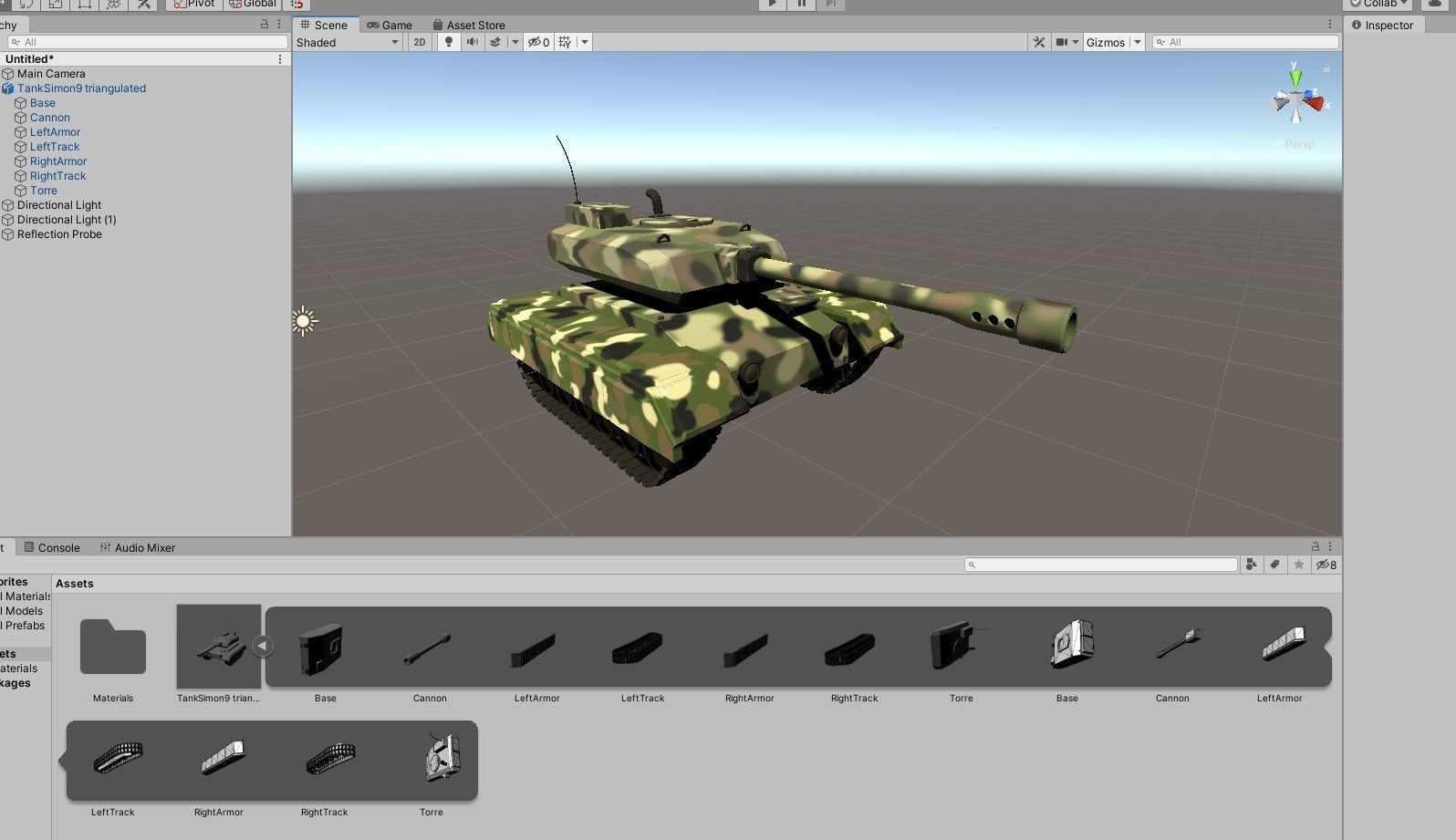Select the Scene tab
Viewport: 1456px width, 840px height.
[324, 25]
